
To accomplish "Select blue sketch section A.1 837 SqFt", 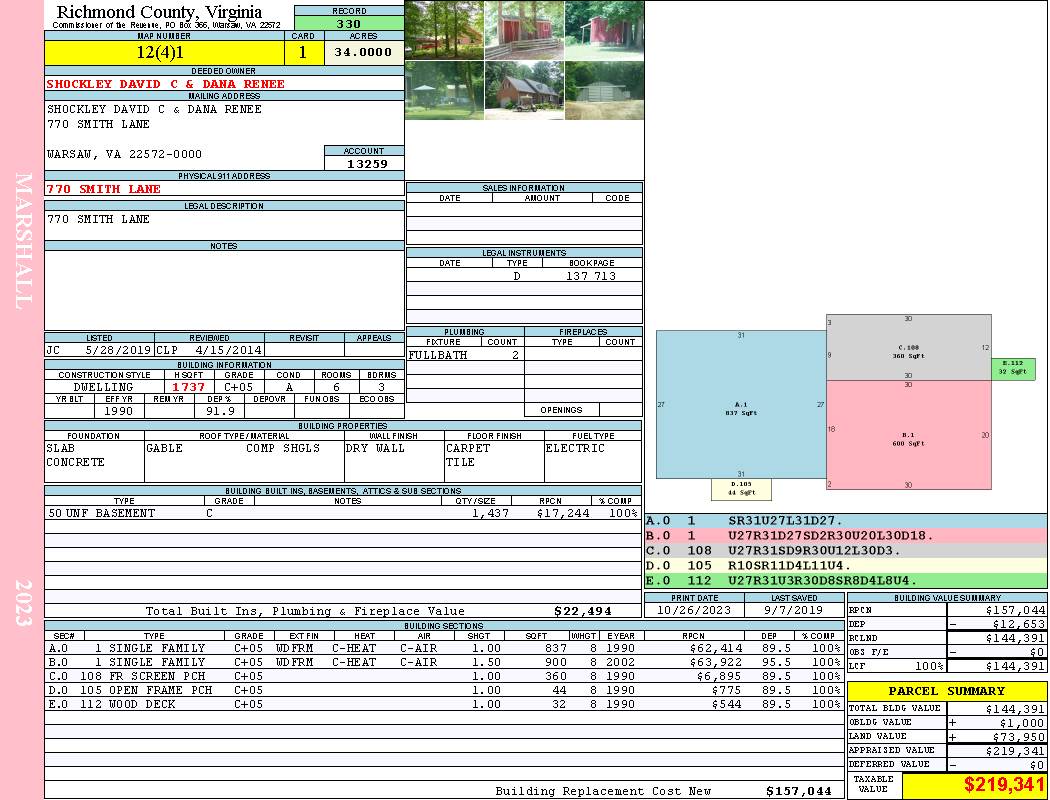I will coord(741,404).
